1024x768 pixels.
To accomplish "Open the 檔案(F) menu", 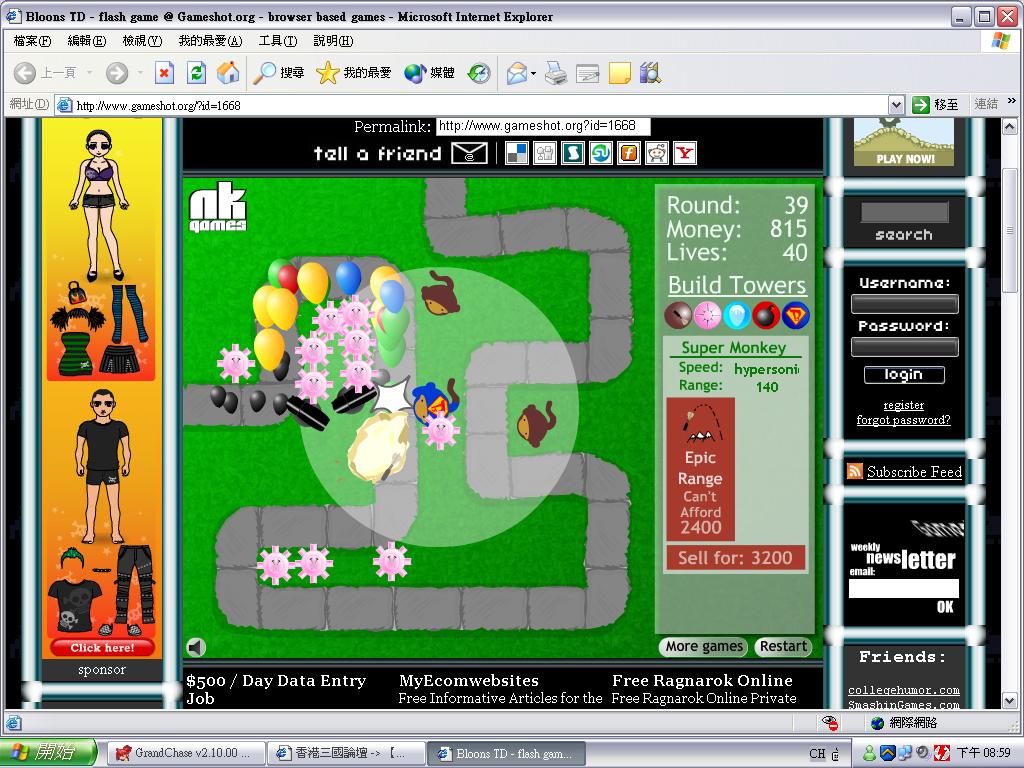I will [32, 40].
